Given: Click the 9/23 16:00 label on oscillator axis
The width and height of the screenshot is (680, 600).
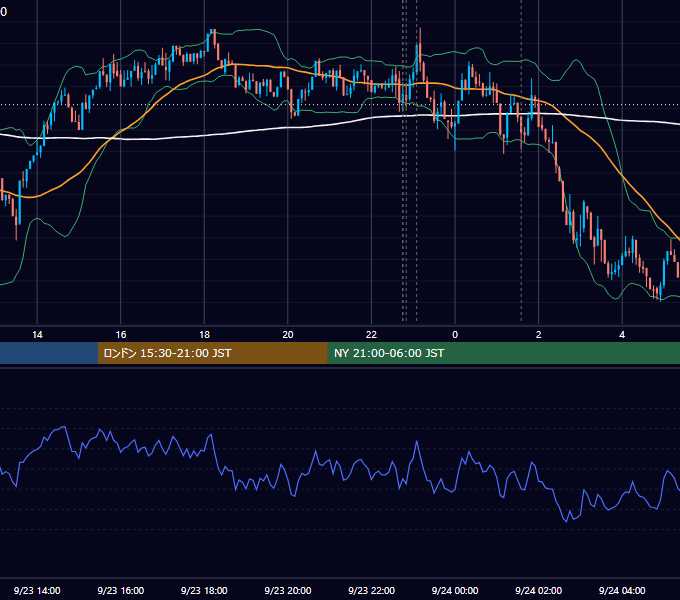Looking at the screenshot, I should click(121, 590).
